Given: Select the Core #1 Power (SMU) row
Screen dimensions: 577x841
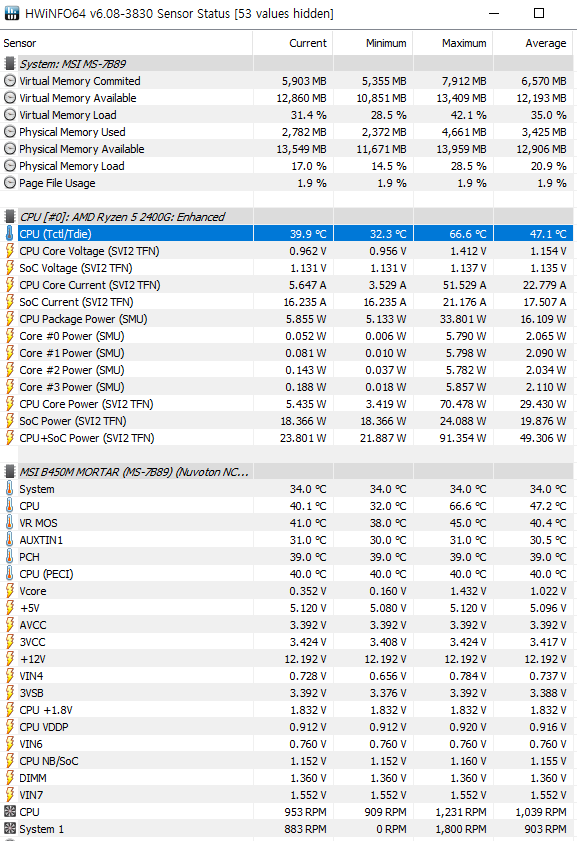Looking at the screenshot, I should 287,353.
